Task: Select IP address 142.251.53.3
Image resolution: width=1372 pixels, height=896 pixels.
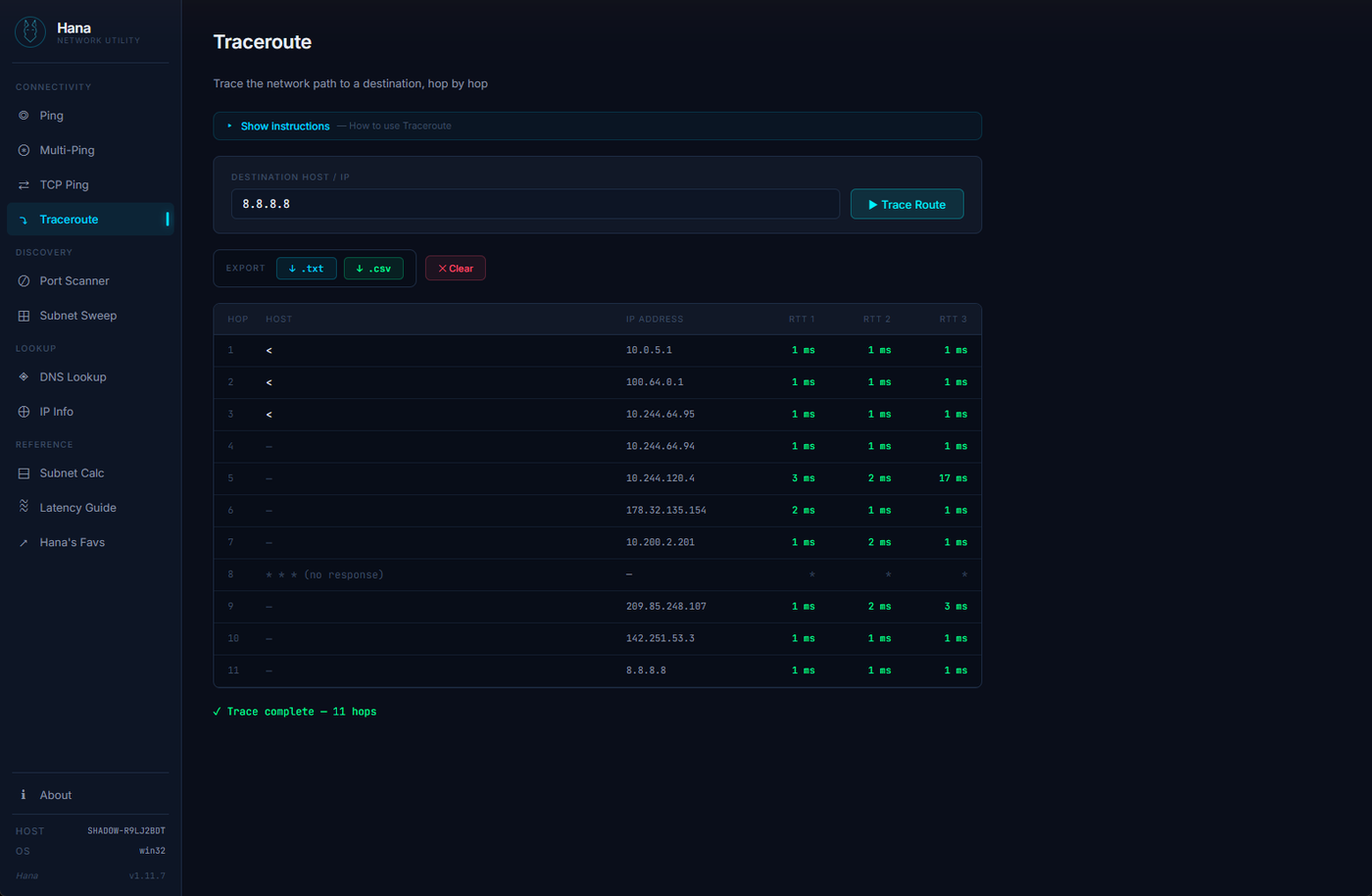Action: click(661, 638)
